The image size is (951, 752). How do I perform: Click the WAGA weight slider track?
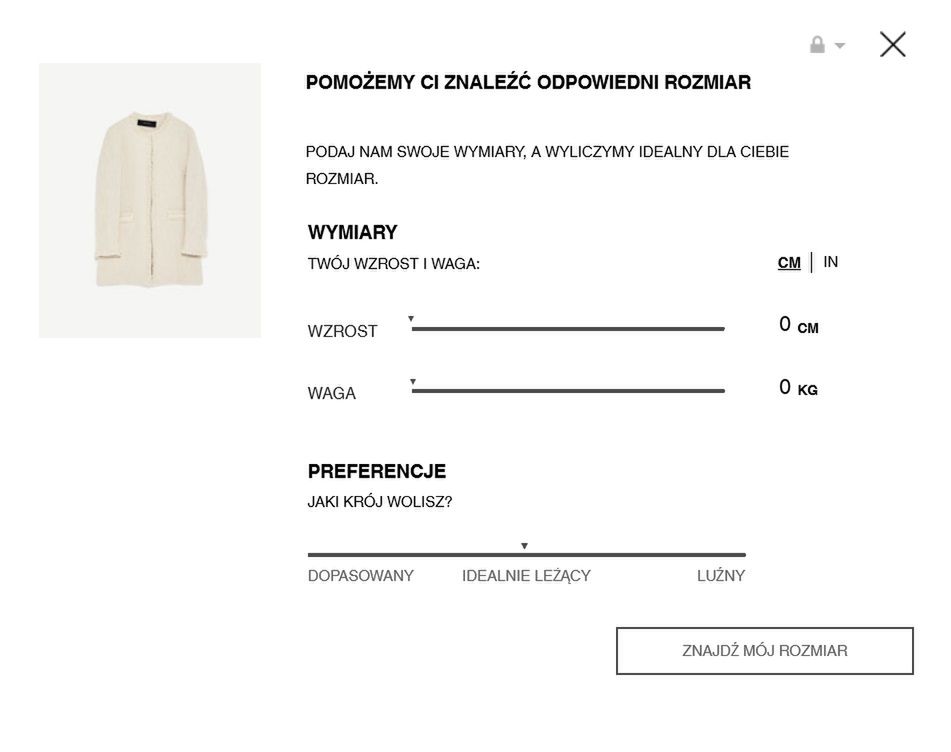(568, 391)
